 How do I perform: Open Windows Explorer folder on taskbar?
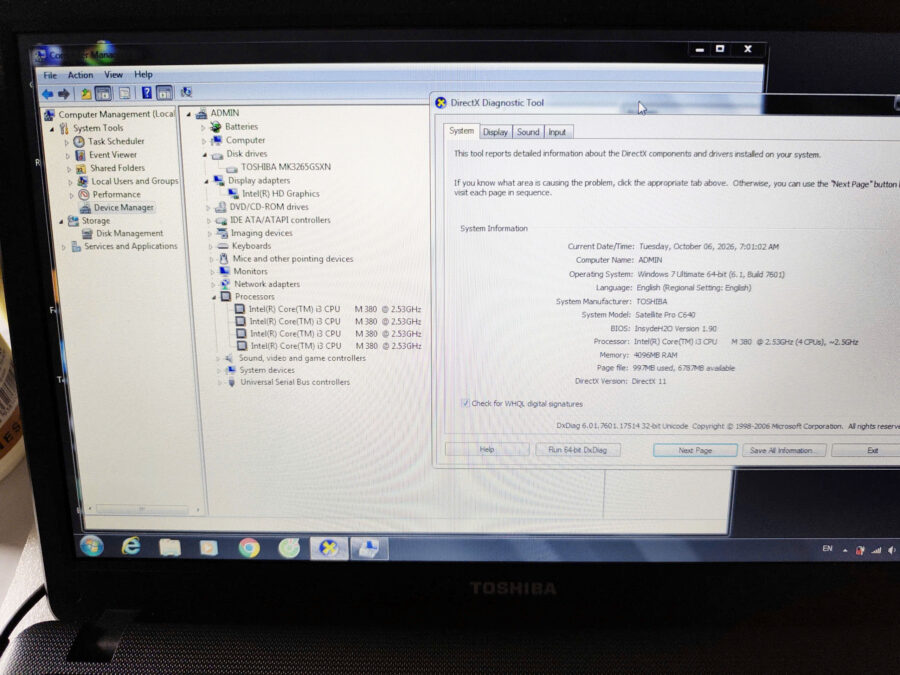click(170, 548)
